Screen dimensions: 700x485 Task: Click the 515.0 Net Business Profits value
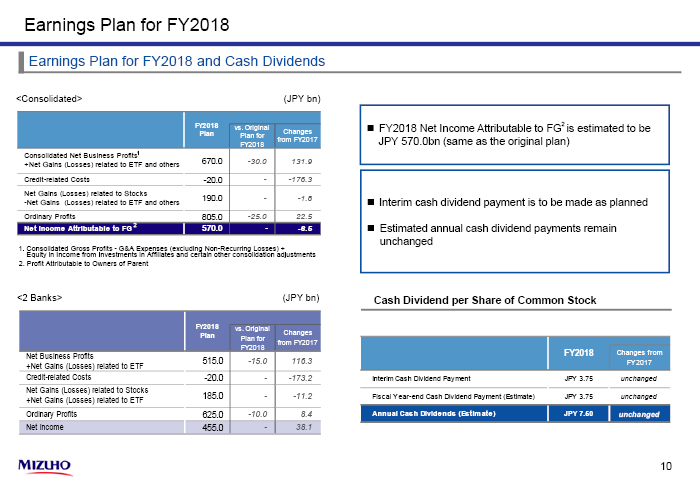coord(210,360)
